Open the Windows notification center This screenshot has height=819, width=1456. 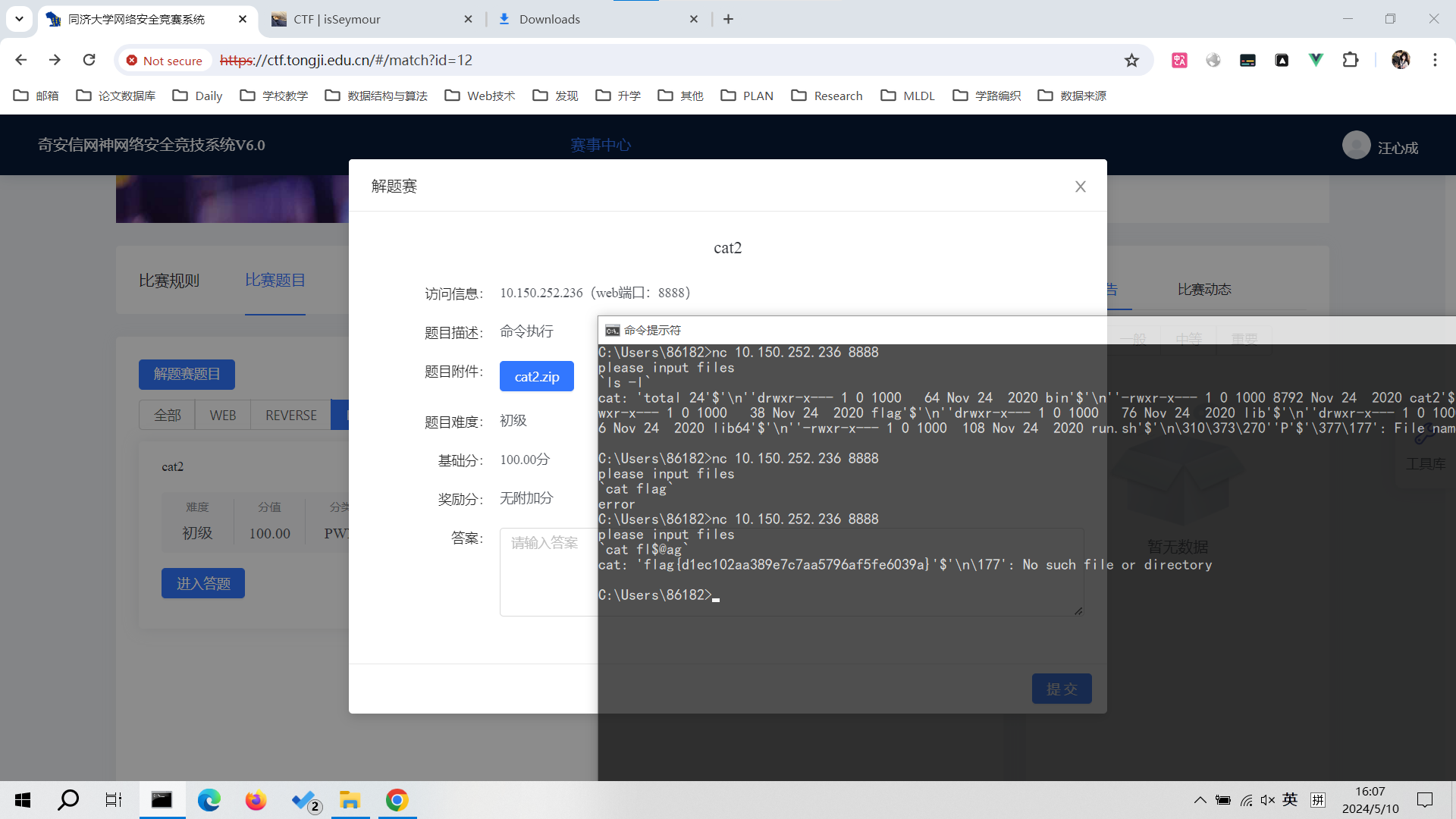pos(1425,800)
